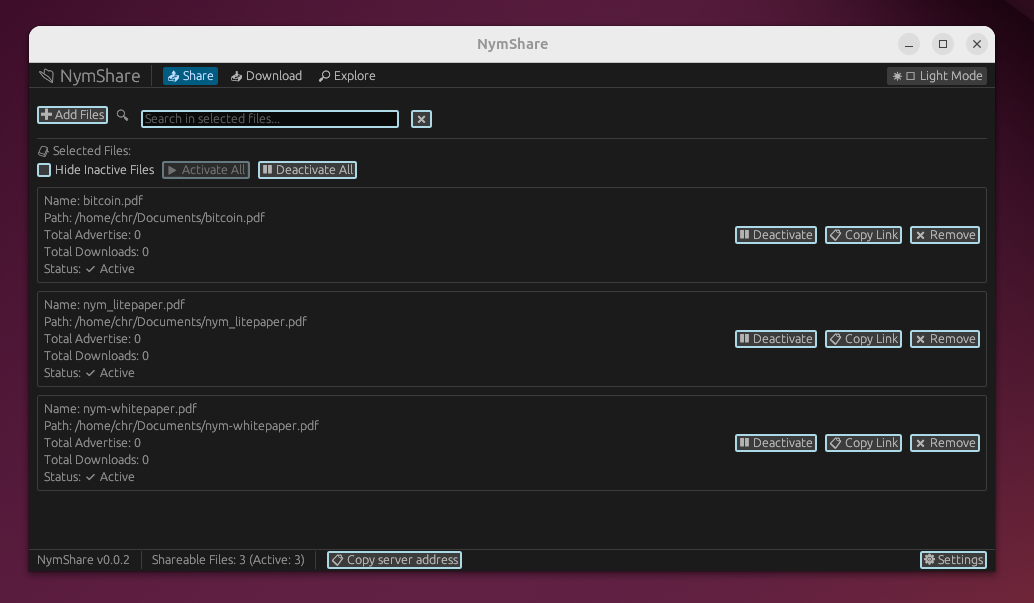Click the Deactivate All button
Screen dimensions: 1034x603
click(307, 170)
